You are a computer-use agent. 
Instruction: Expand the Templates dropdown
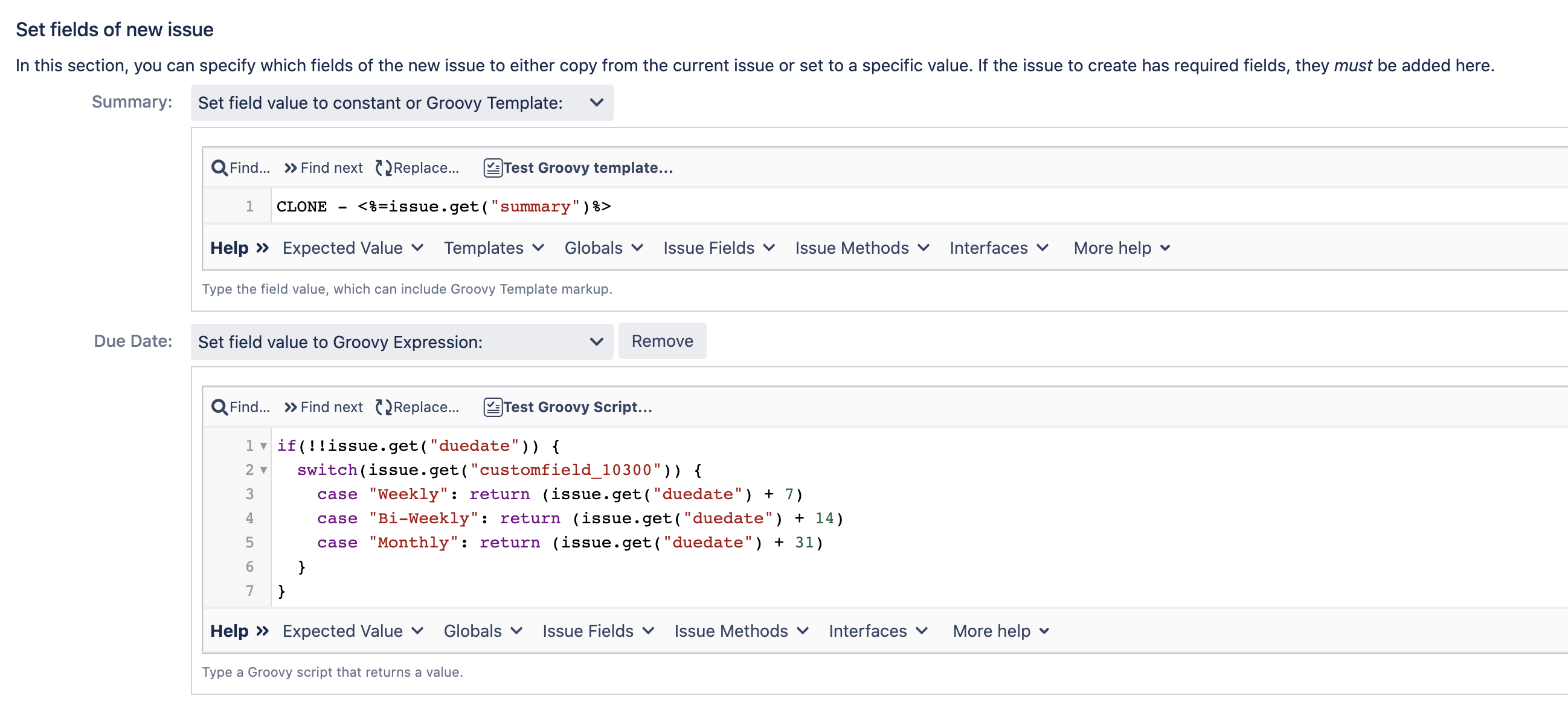493,248
